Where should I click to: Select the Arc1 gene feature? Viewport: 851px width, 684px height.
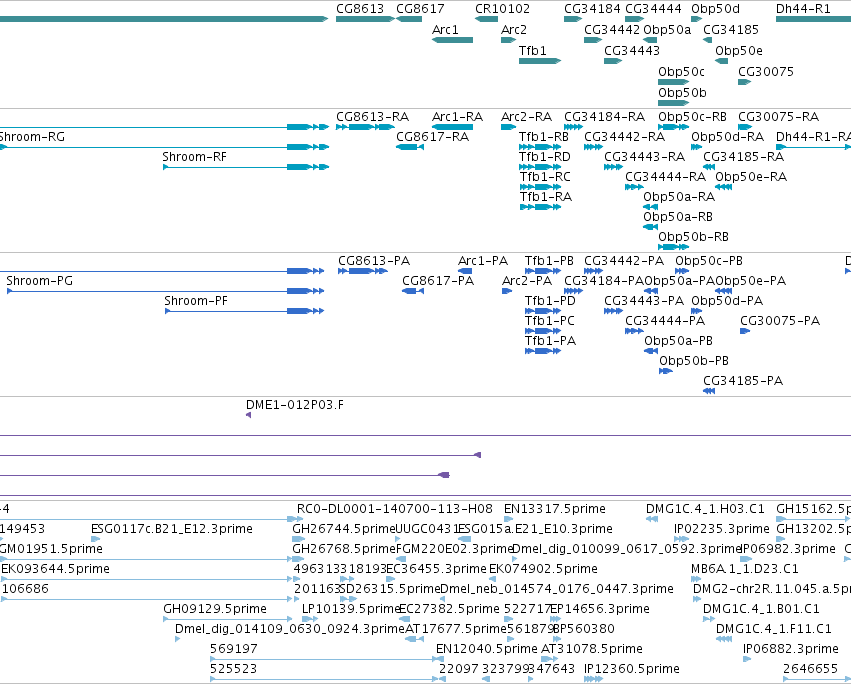pos(452,40)
